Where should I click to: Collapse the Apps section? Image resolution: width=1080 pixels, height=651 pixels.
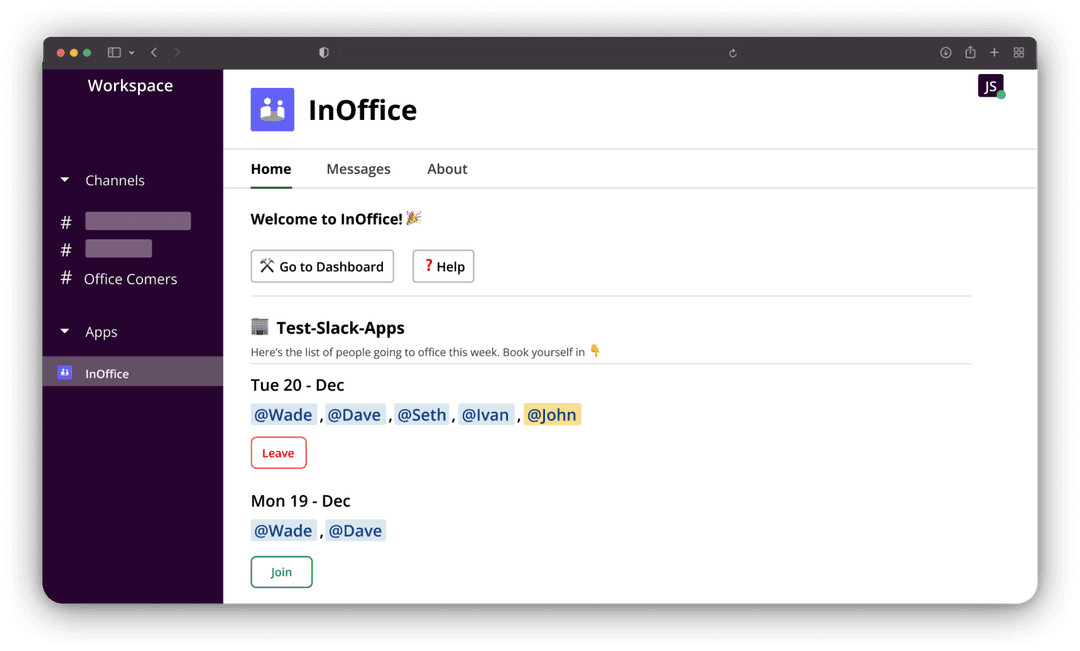pos(65,332)
